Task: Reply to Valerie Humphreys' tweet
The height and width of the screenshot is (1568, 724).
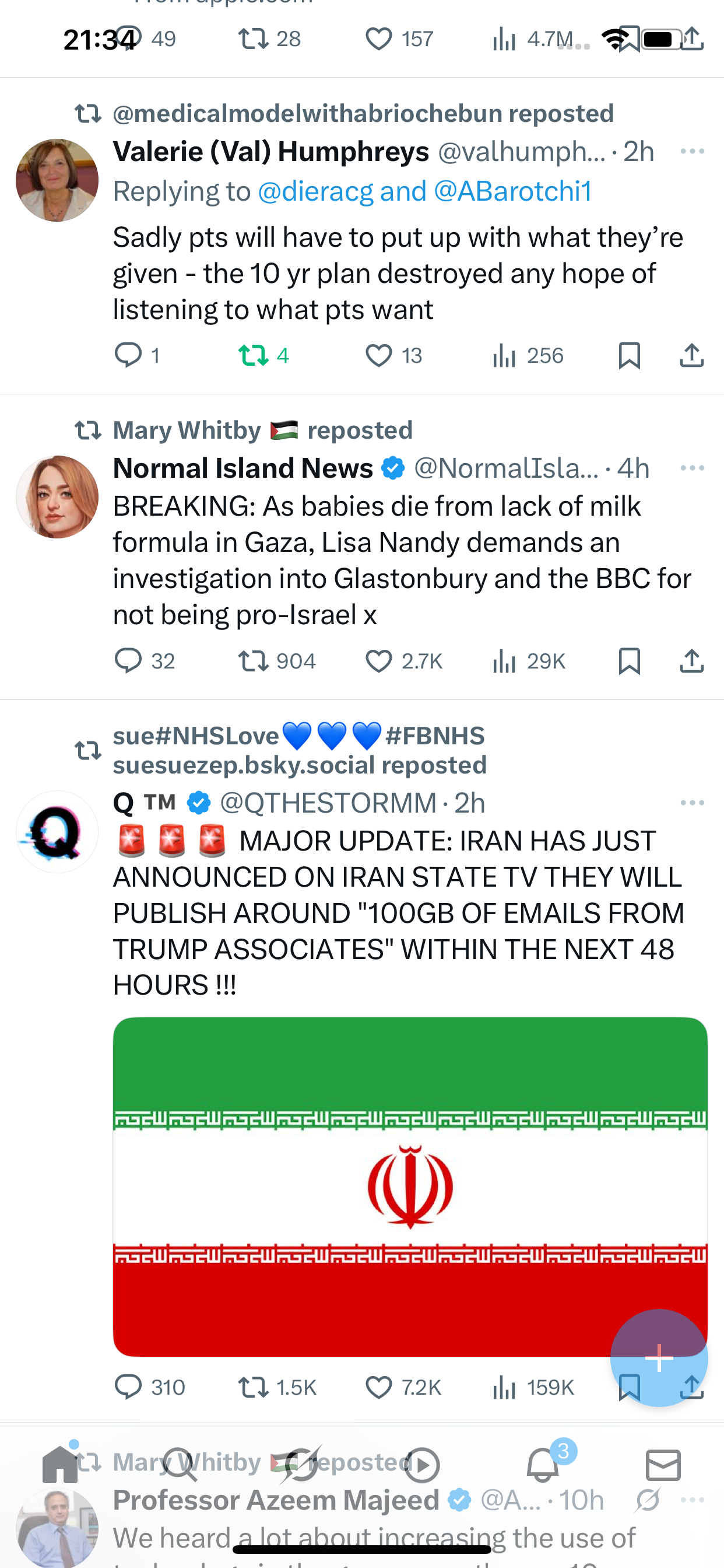Action: pos(137,355)
